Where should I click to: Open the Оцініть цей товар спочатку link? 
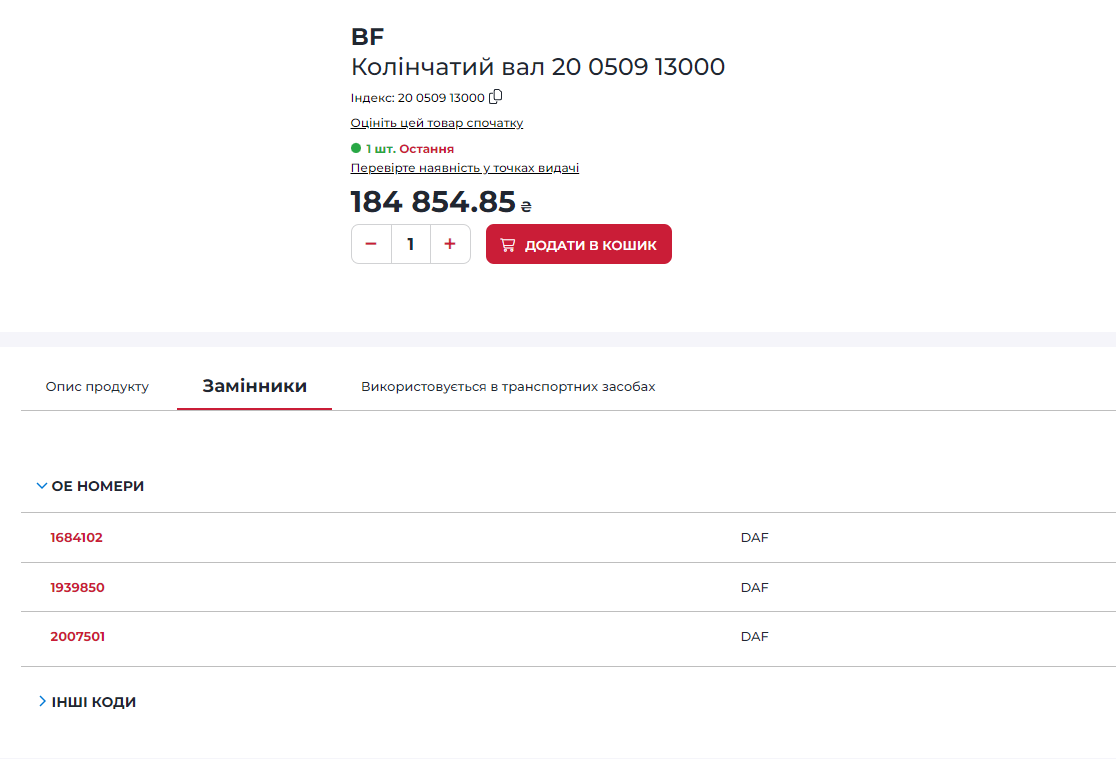click(x=436, y=123)
